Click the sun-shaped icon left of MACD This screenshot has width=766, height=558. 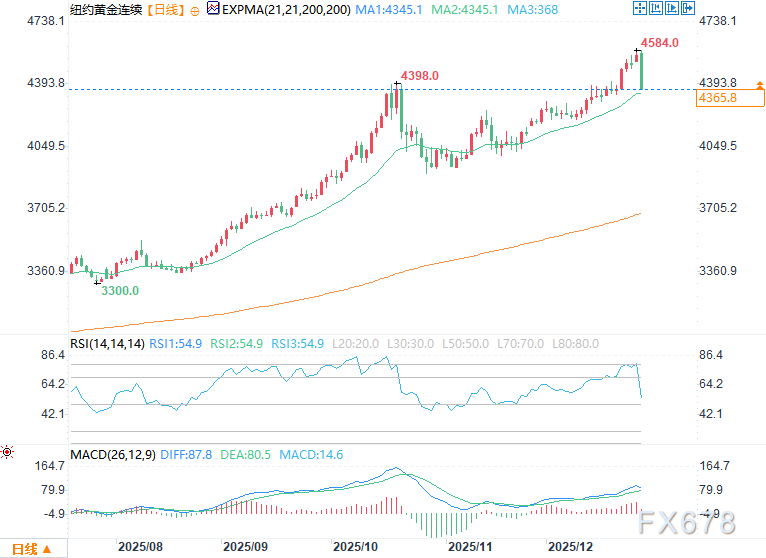(x=8, y=453)
